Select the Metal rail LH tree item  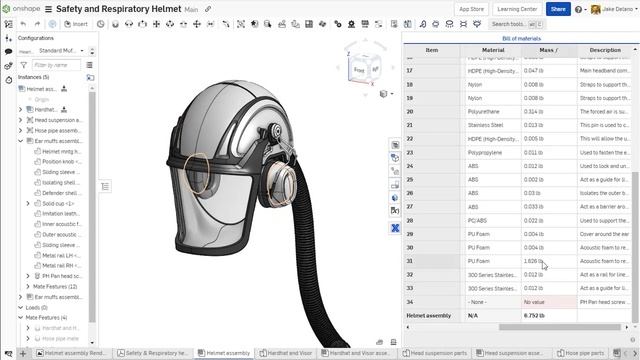(x=58, y=256)
